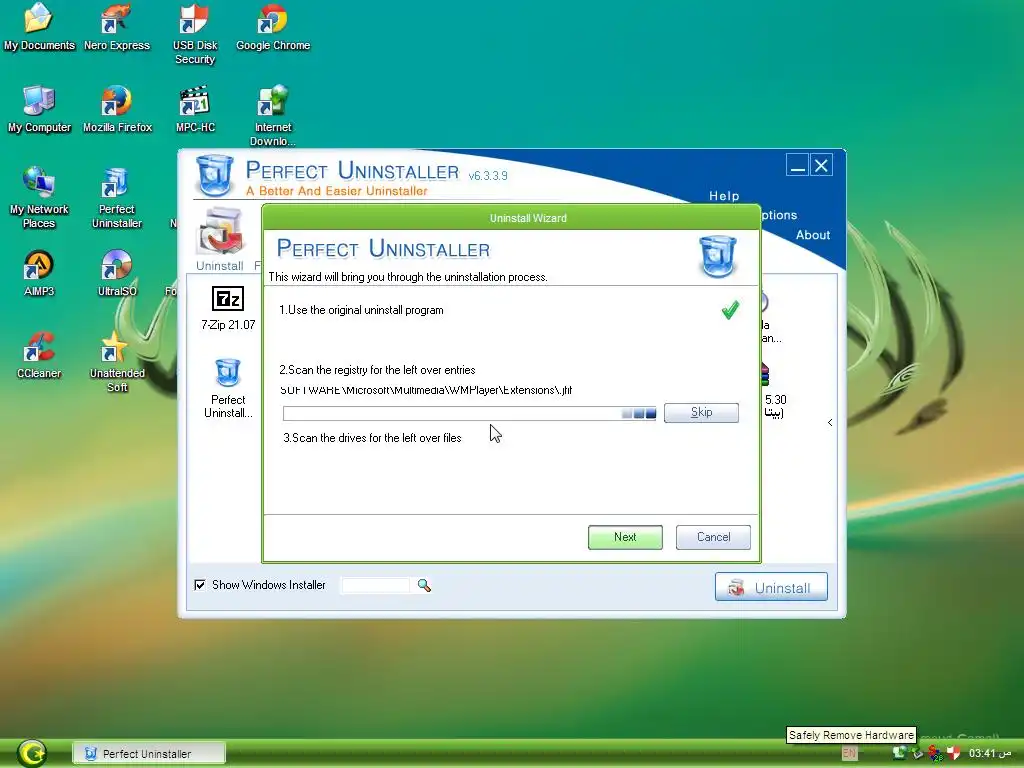
Task: Click the Uninstall toolbar icon
Action: pyautogui.click(x=220, y=239)
